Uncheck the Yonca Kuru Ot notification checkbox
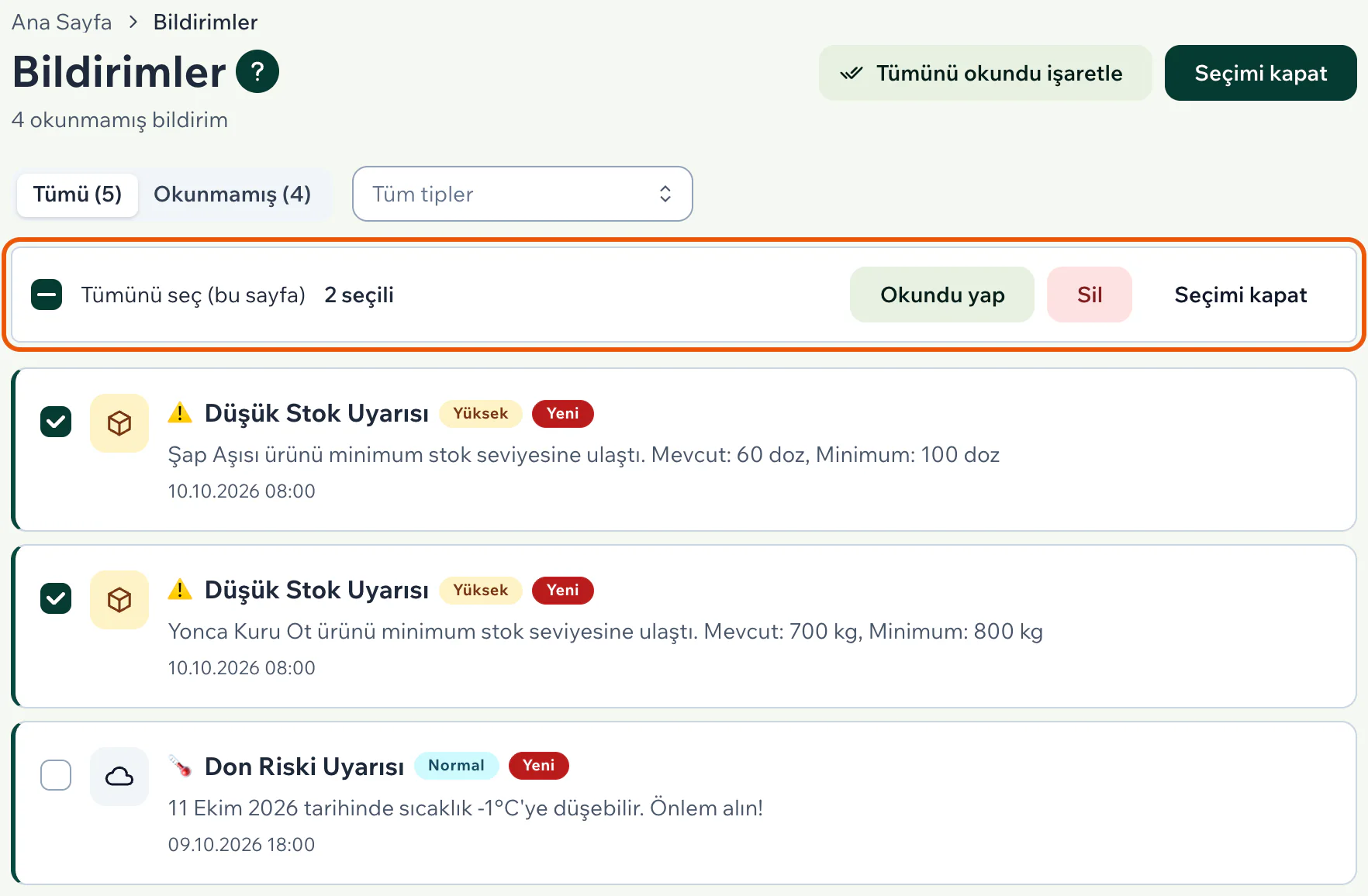This screenshot has height=896, width=1368. pyautogui.click(x=56, y=598)
